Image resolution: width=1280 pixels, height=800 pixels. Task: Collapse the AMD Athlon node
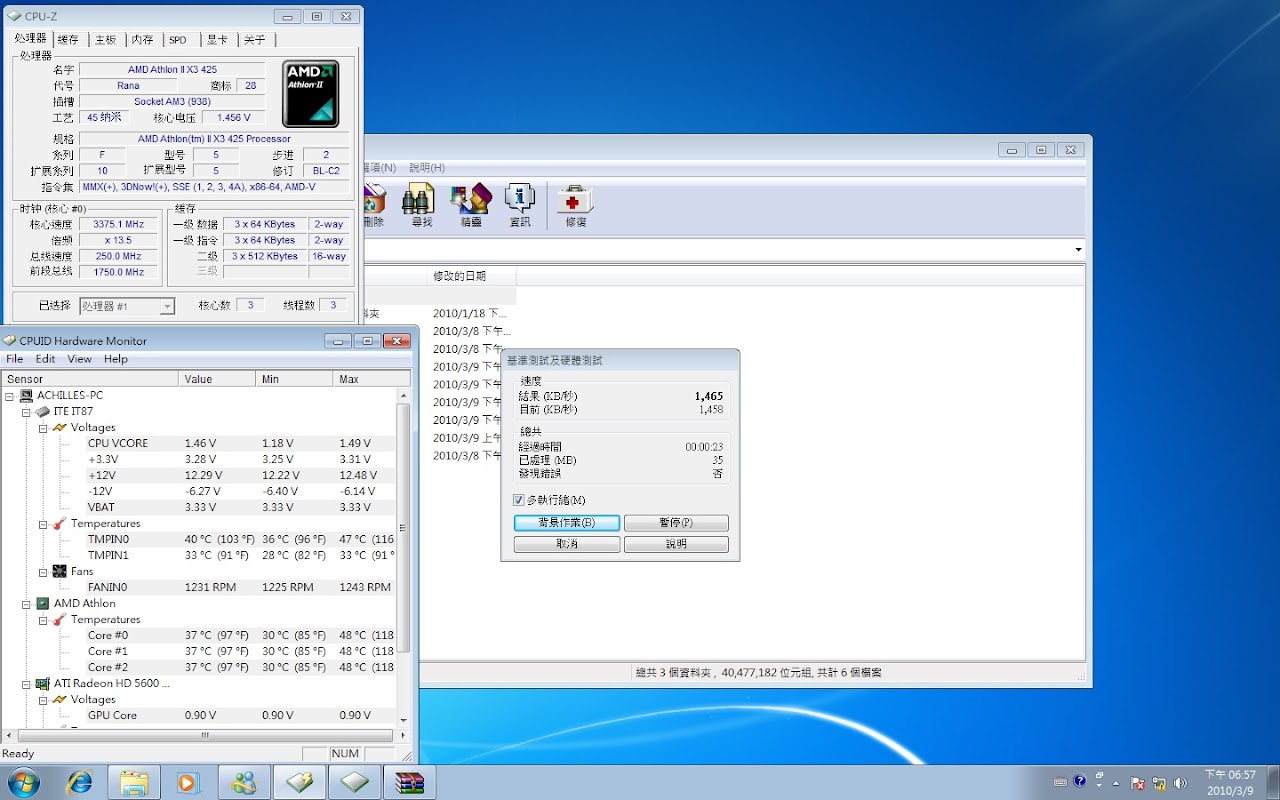[x=26, y=604]
